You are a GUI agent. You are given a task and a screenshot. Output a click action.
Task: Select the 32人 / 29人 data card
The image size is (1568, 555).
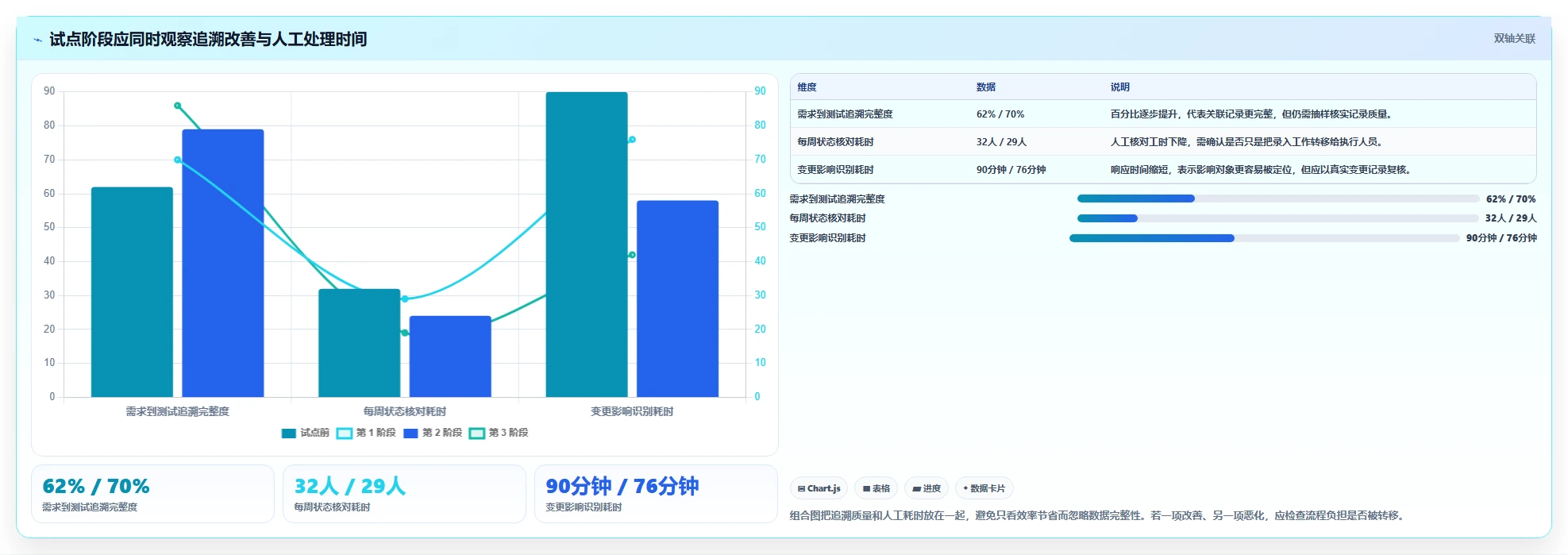(x=404, y=494)
